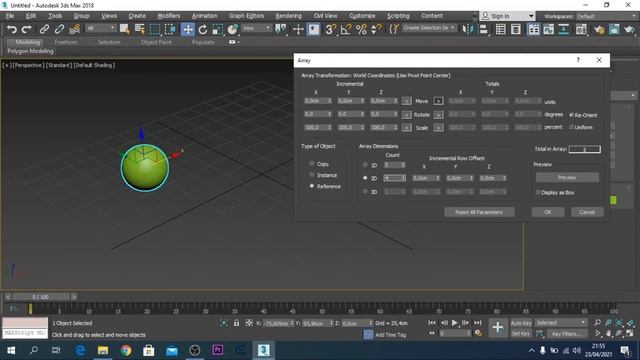Choose the 2D array dimension radio

coord(365,178)
